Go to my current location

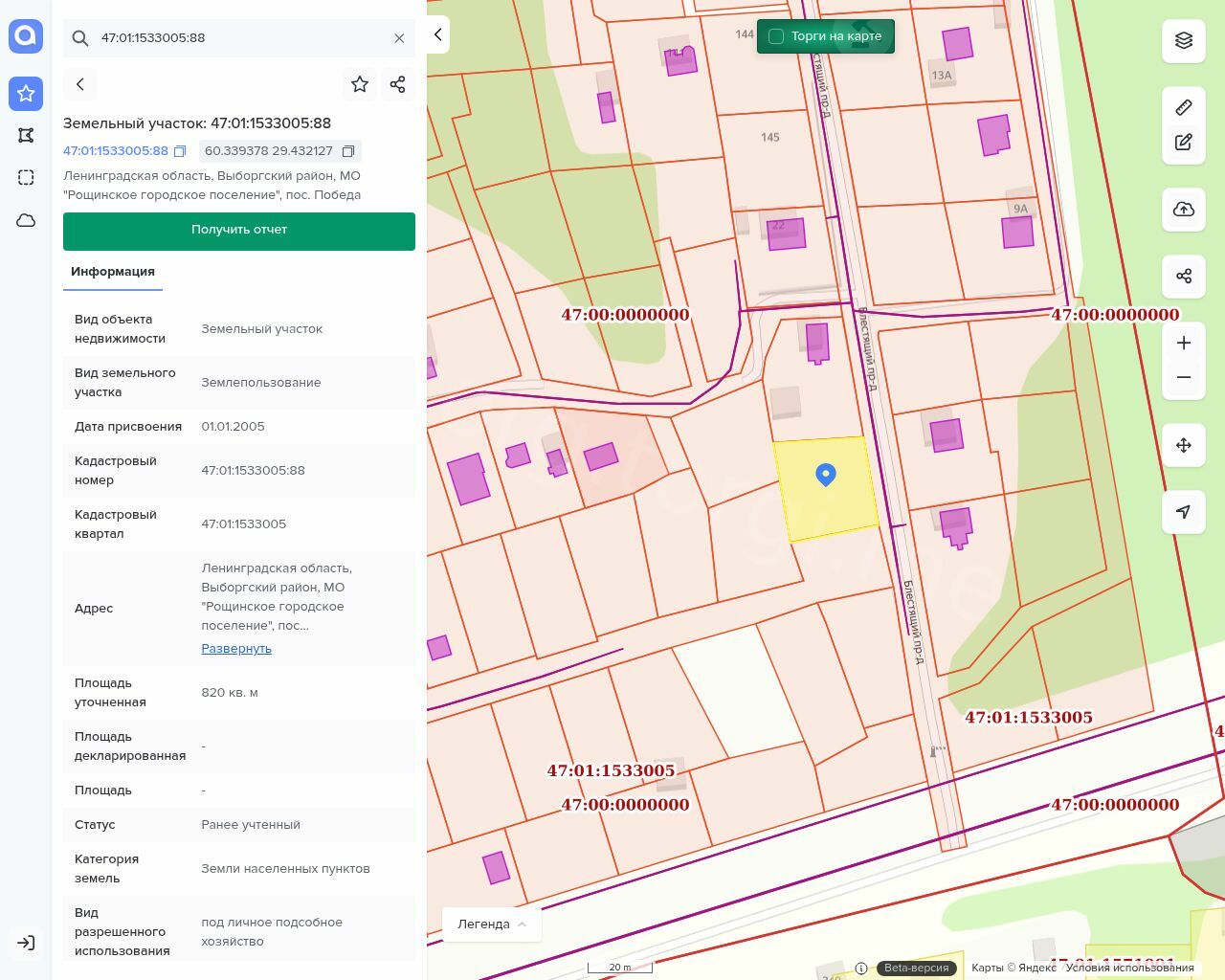(x=1184, y=512)
